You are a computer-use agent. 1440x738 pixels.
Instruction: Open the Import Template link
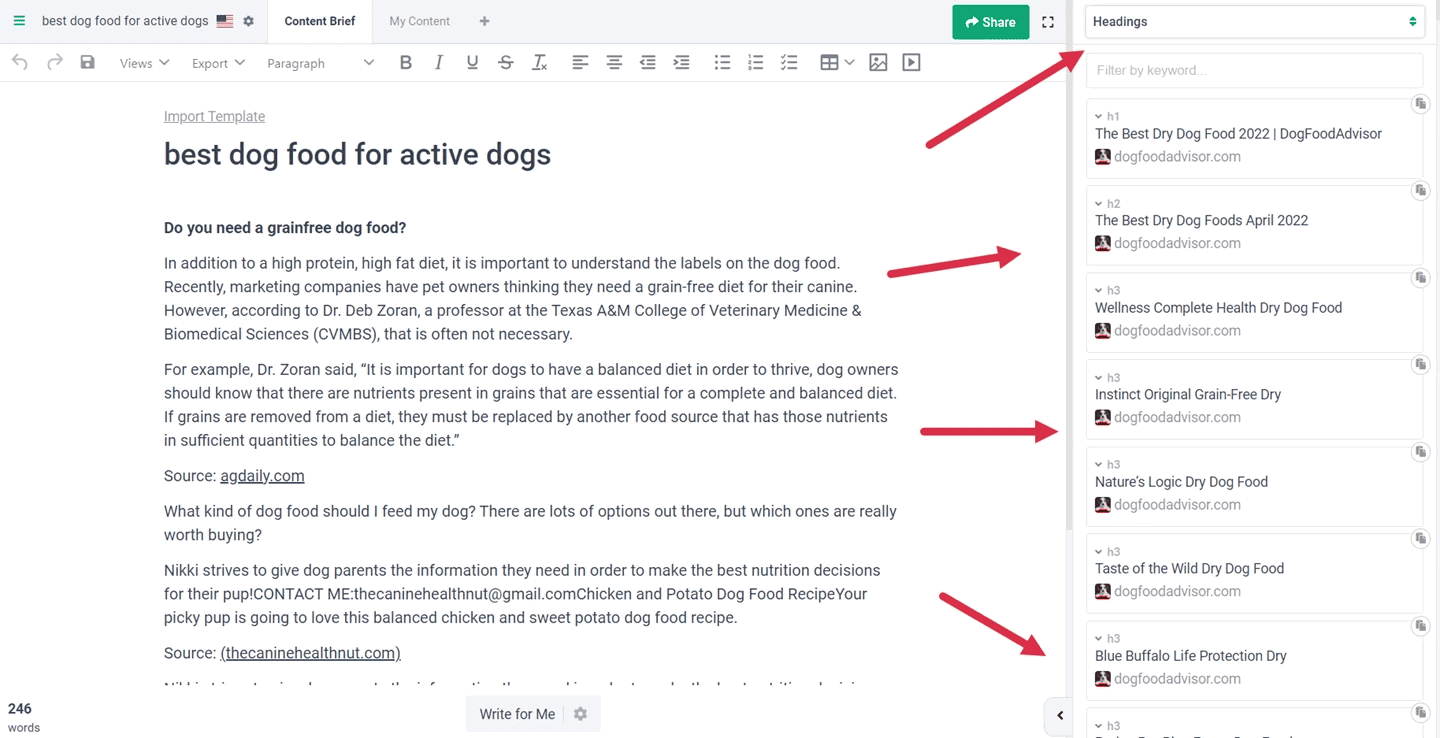(x=214, y=116)
